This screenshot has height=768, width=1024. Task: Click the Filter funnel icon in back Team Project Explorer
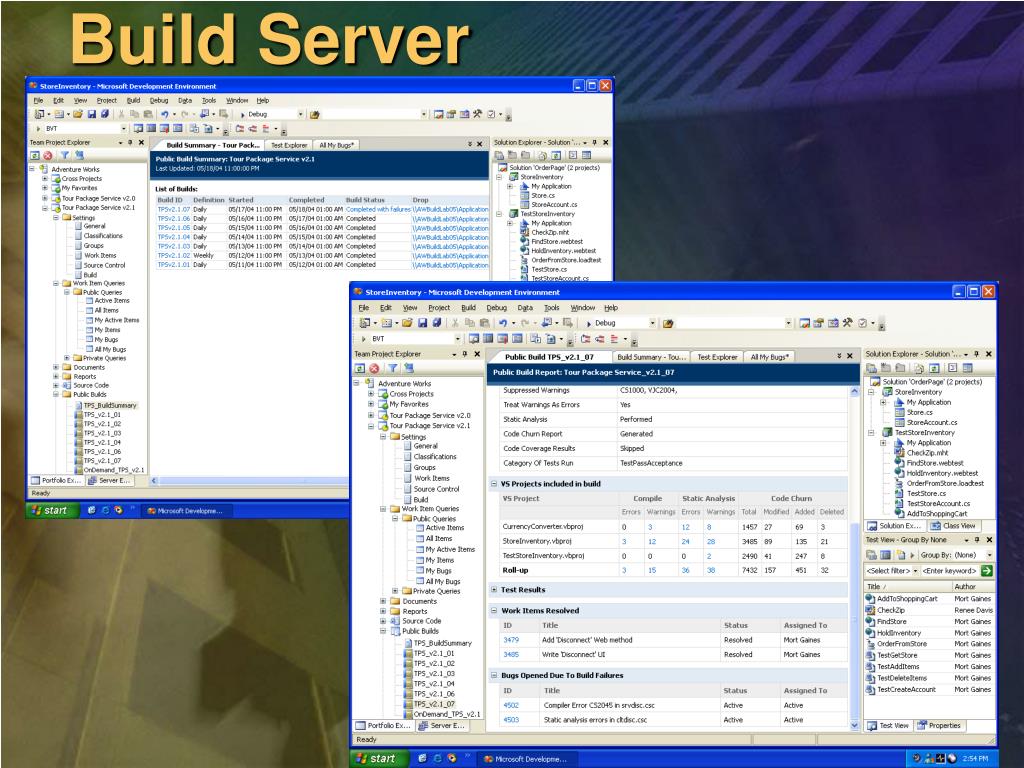(65, 155)
